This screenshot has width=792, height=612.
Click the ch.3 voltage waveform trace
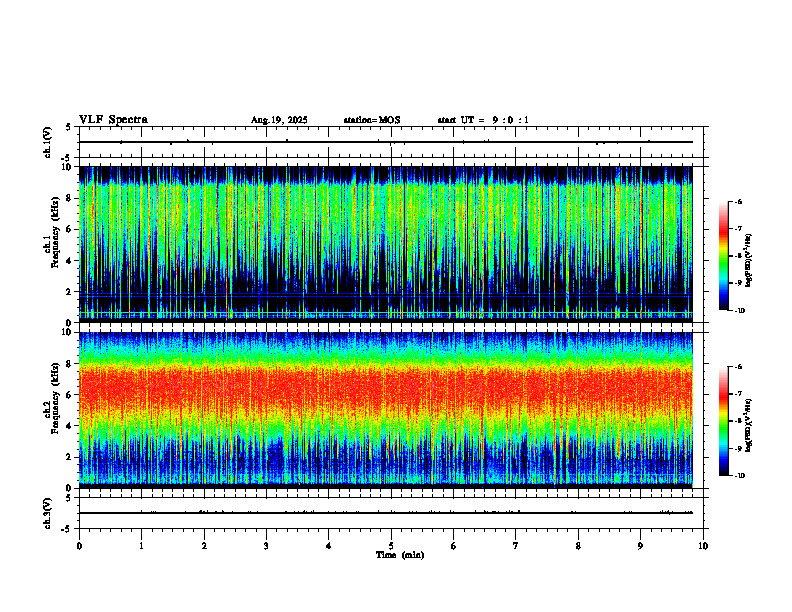(x=386, y=513)
